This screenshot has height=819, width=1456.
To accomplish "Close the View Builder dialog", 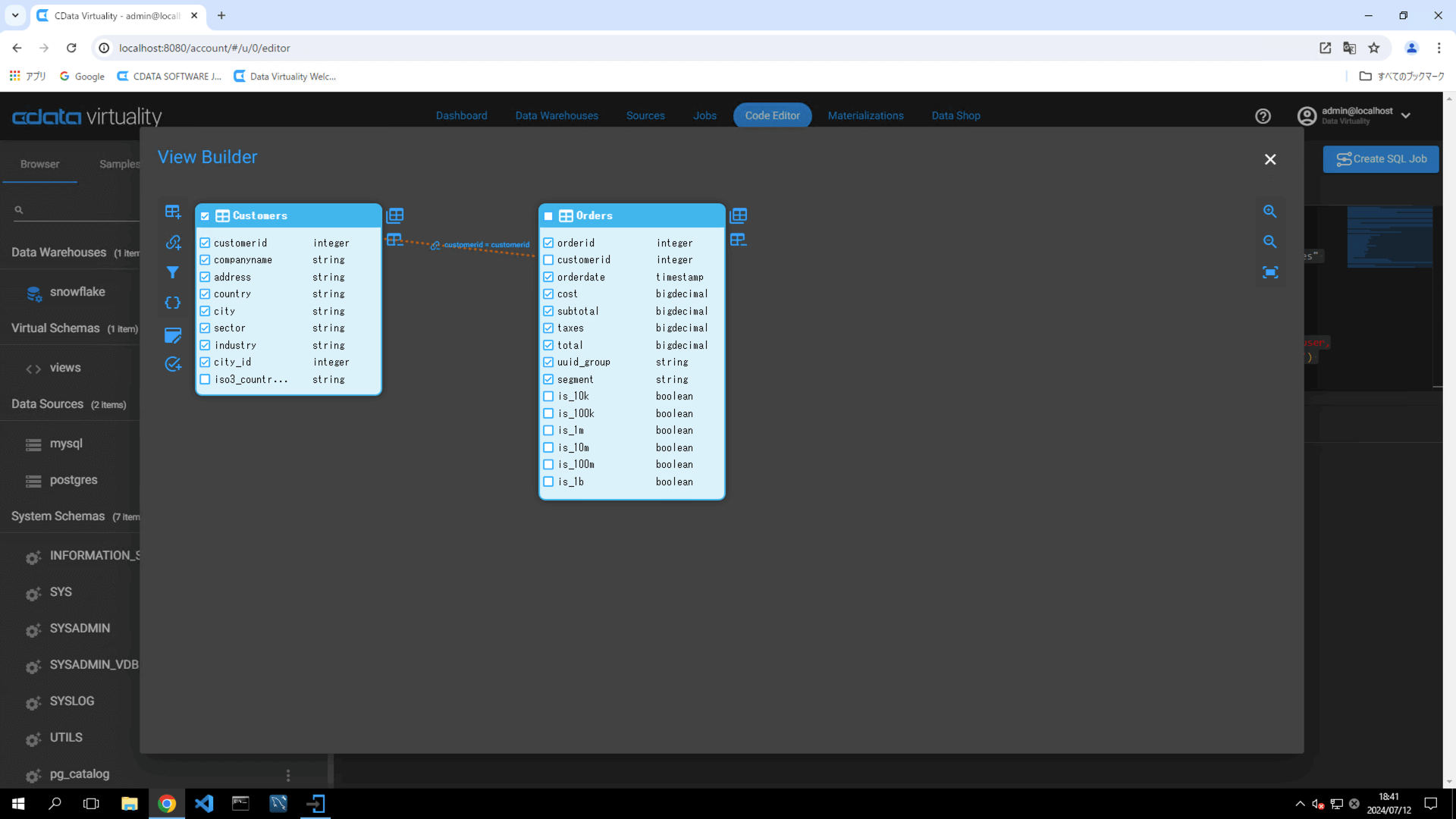I will pos(1270,159).
